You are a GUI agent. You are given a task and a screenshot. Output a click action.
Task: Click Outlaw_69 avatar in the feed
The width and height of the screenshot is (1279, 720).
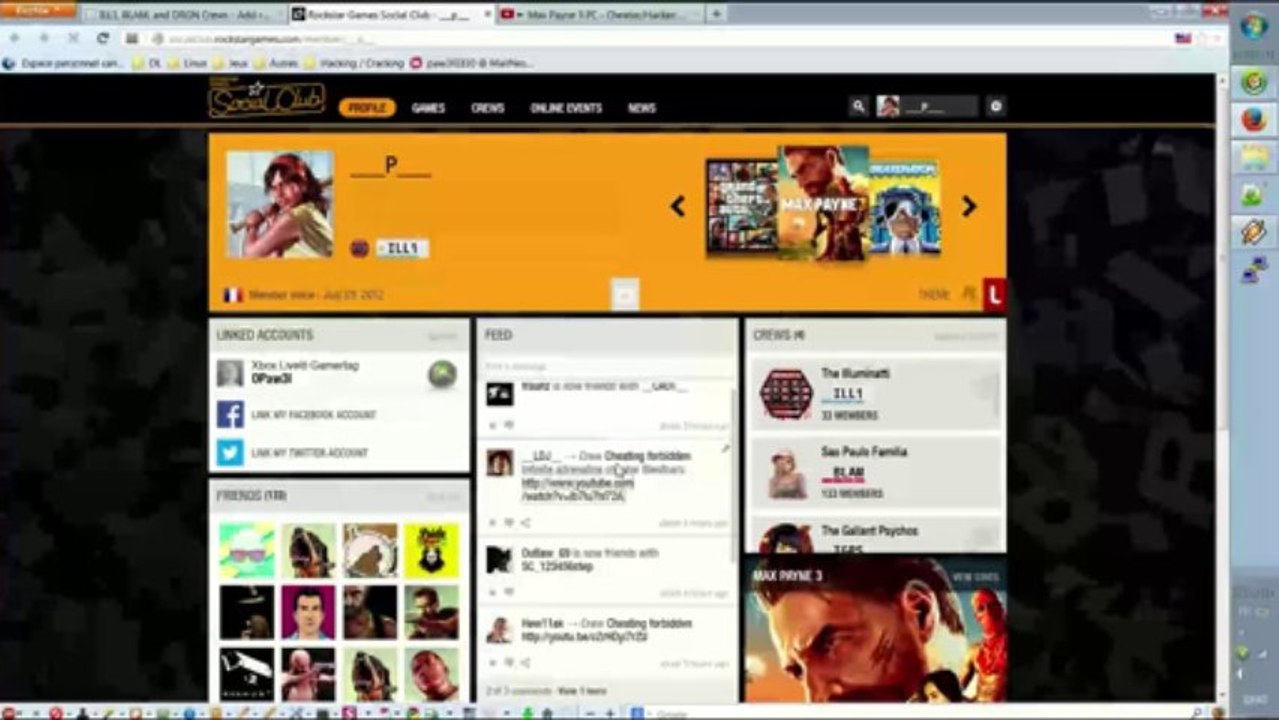pos(499,560)
